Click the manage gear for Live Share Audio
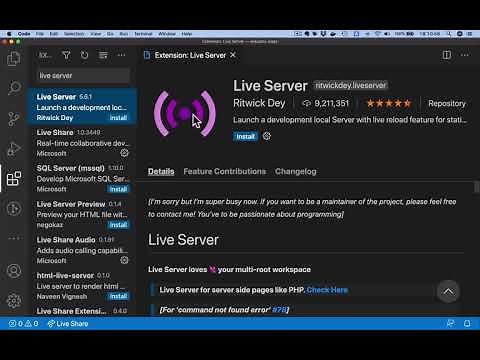 (124, 260)
